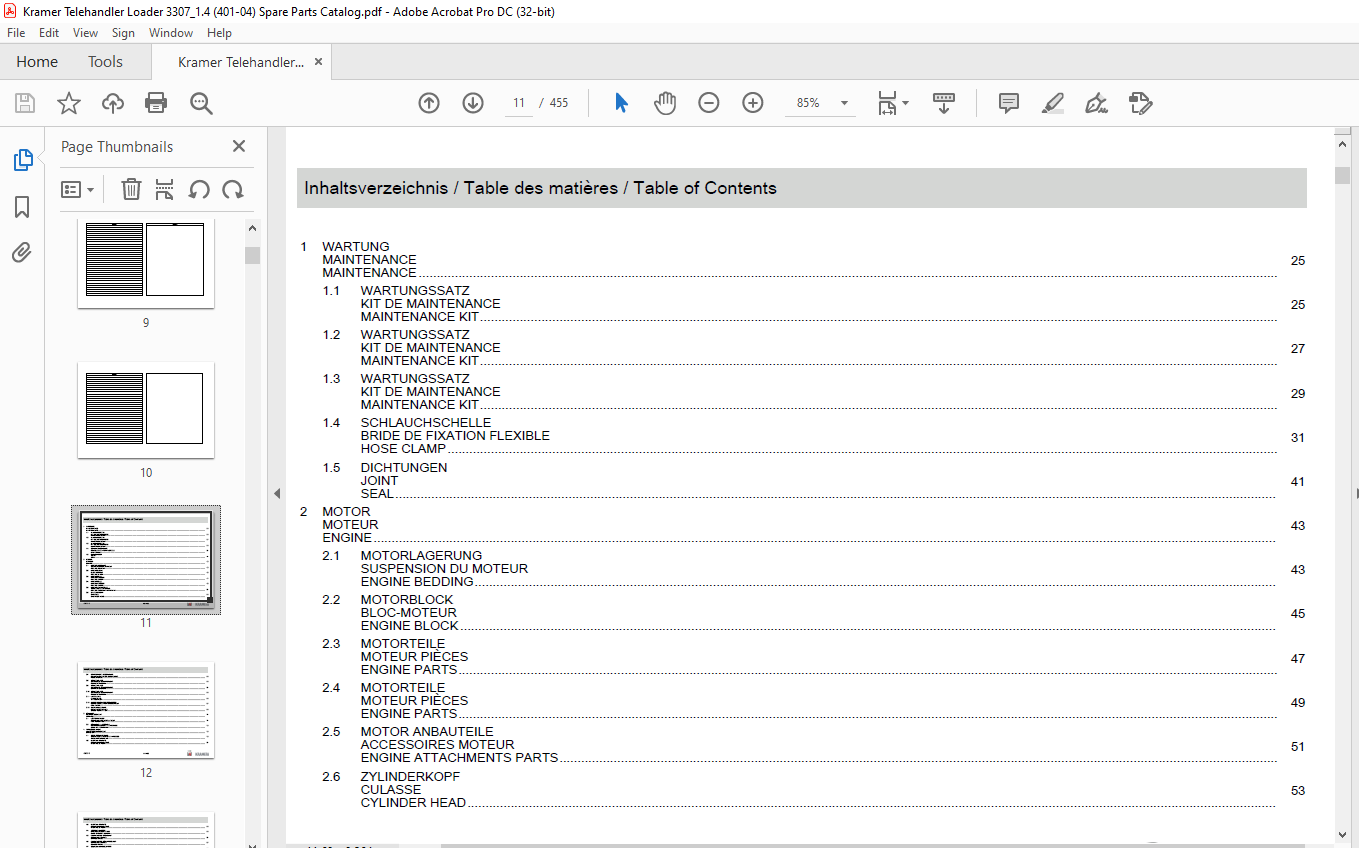Open the Edit menu

click(49, 33)
